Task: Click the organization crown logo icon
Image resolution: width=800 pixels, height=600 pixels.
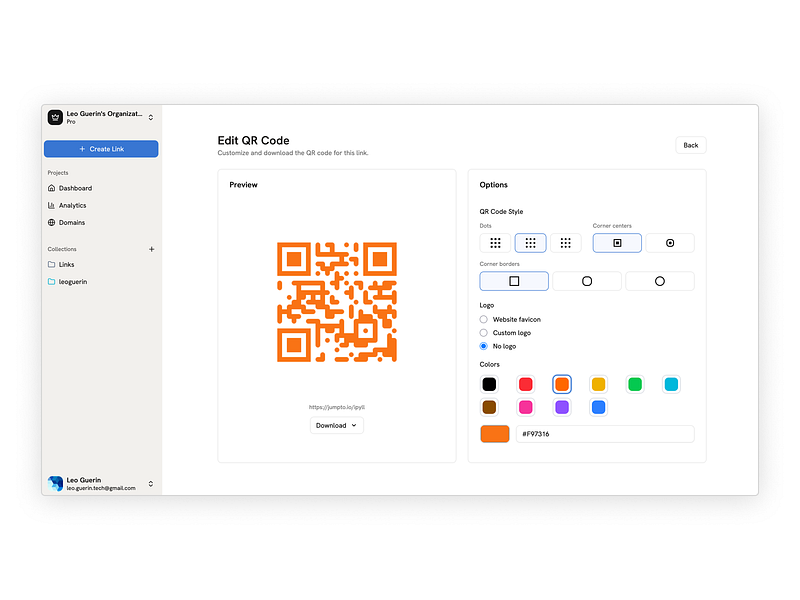Action: tap(55, 117)
